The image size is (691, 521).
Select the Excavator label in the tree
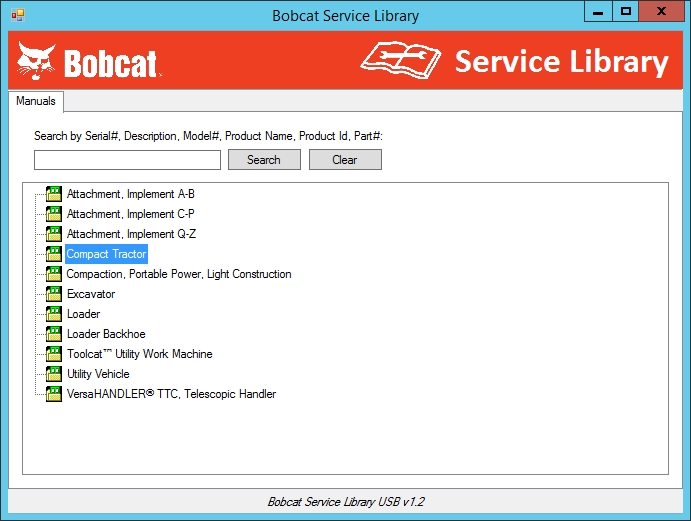pyautogui.click(x=90, y=294)
